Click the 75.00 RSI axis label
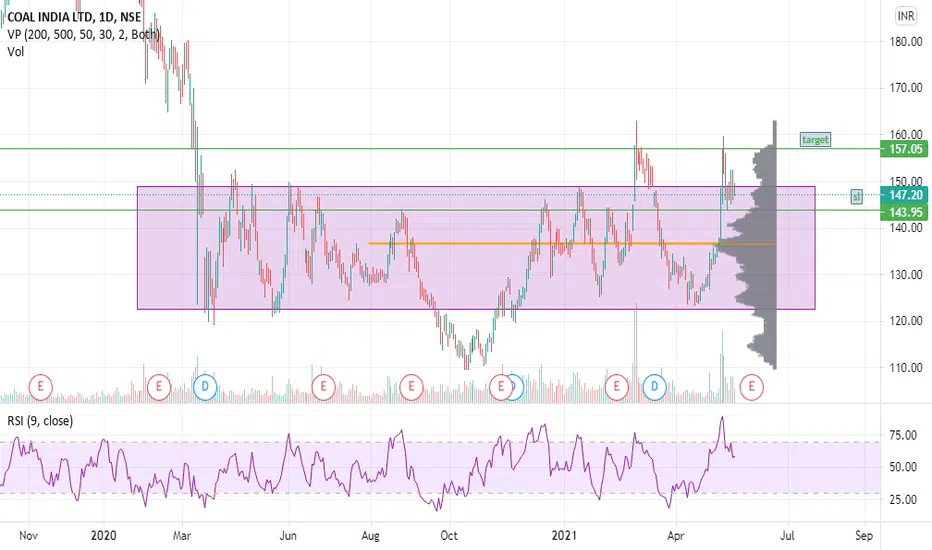 coord(902,436)
